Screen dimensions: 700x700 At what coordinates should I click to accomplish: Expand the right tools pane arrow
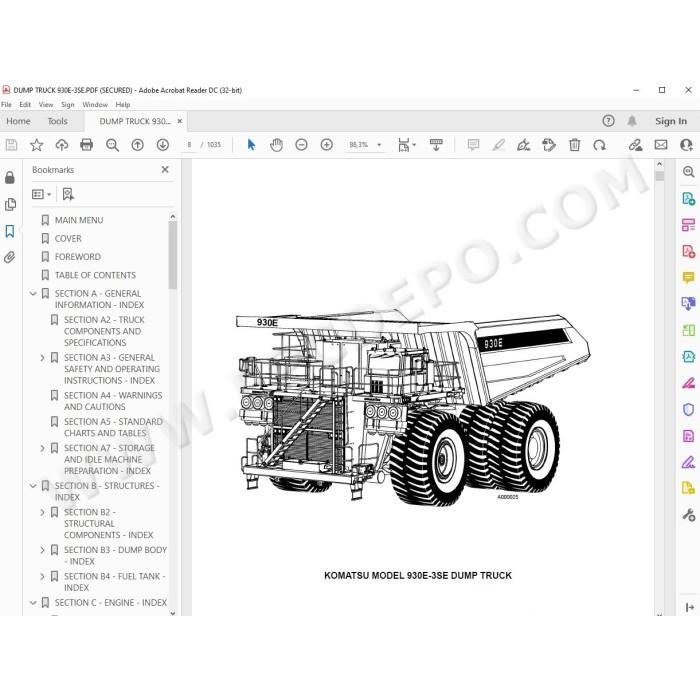689,607
